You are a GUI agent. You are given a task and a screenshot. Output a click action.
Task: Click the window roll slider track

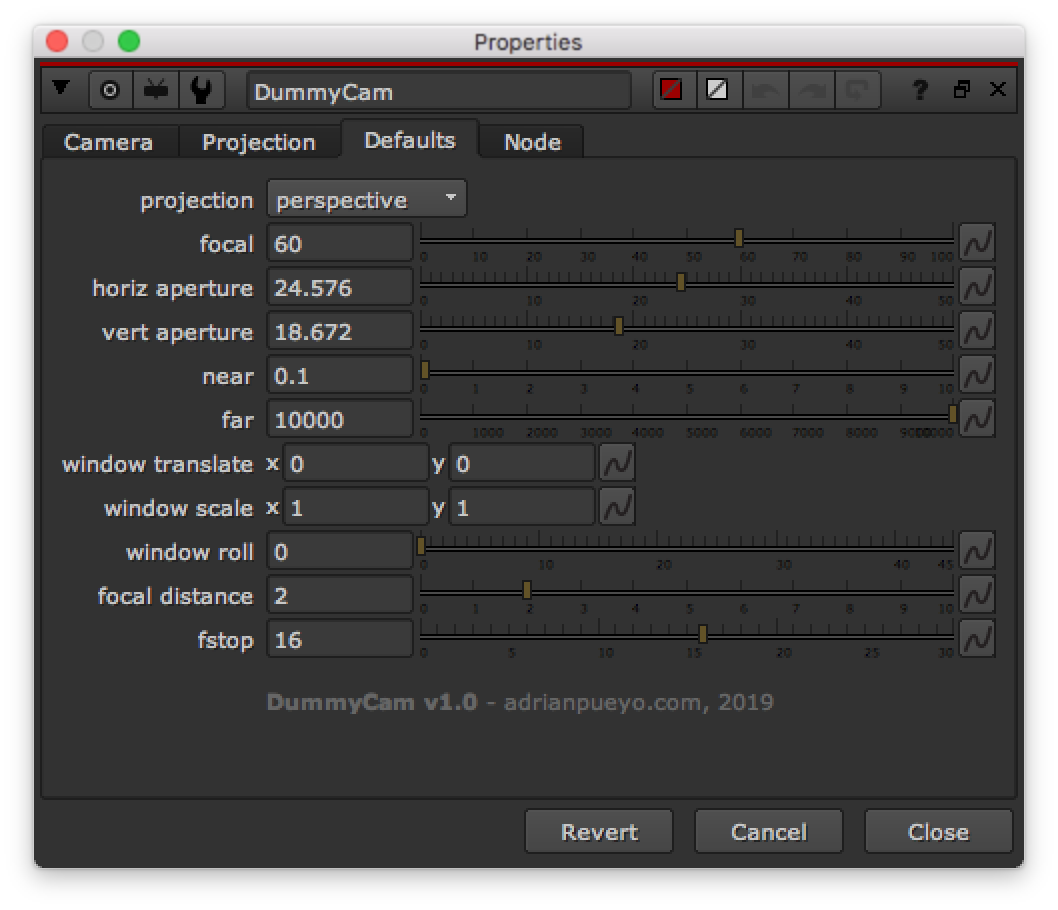click(690, 550)
